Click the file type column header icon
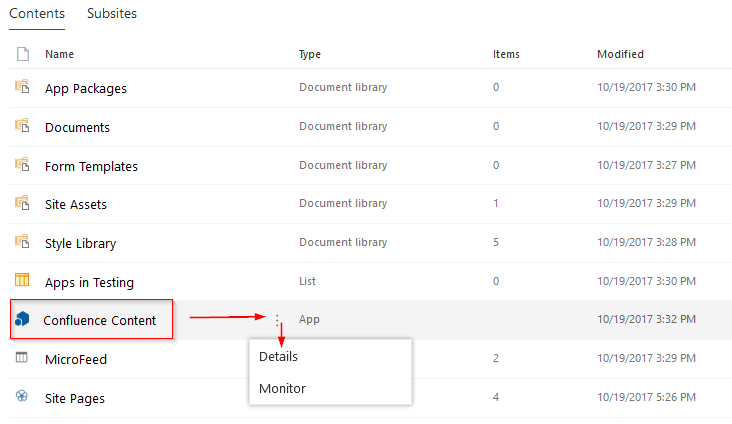732x424 pixels. (22, 54)
